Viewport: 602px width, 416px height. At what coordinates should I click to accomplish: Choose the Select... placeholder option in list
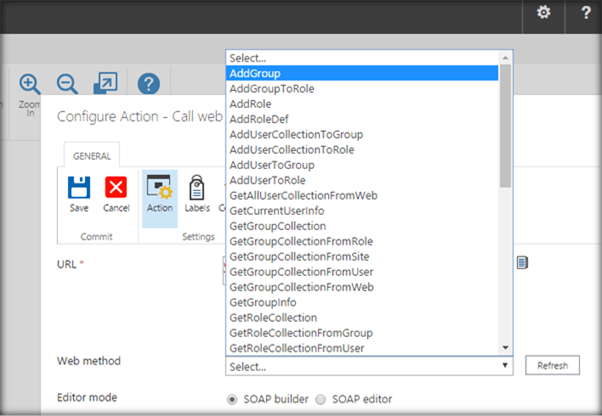362,58
